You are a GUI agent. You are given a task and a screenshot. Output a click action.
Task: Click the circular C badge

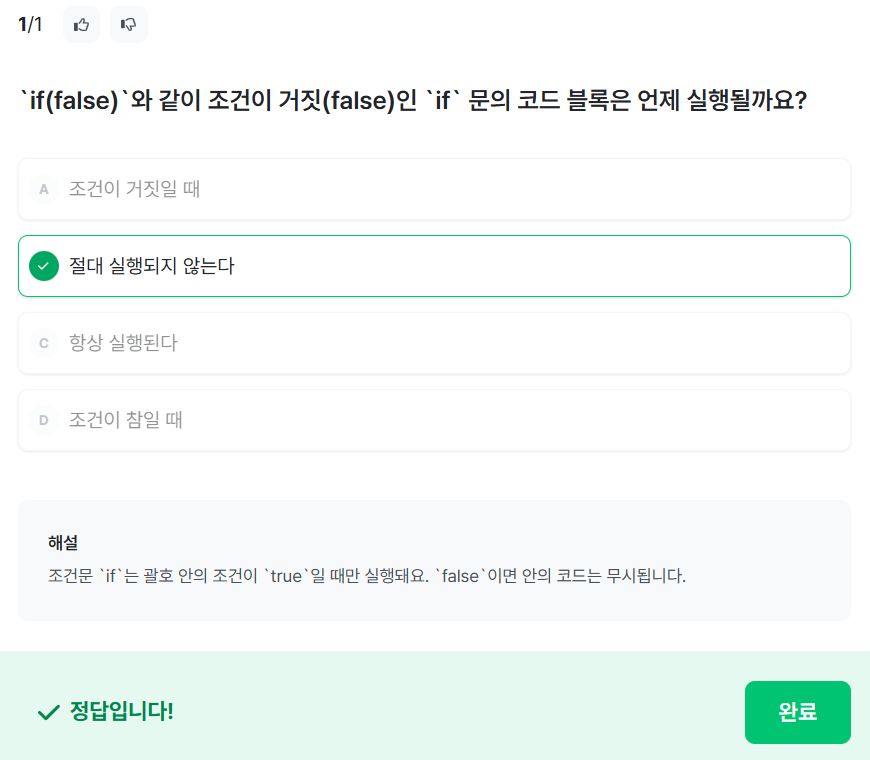click(44, 343)
